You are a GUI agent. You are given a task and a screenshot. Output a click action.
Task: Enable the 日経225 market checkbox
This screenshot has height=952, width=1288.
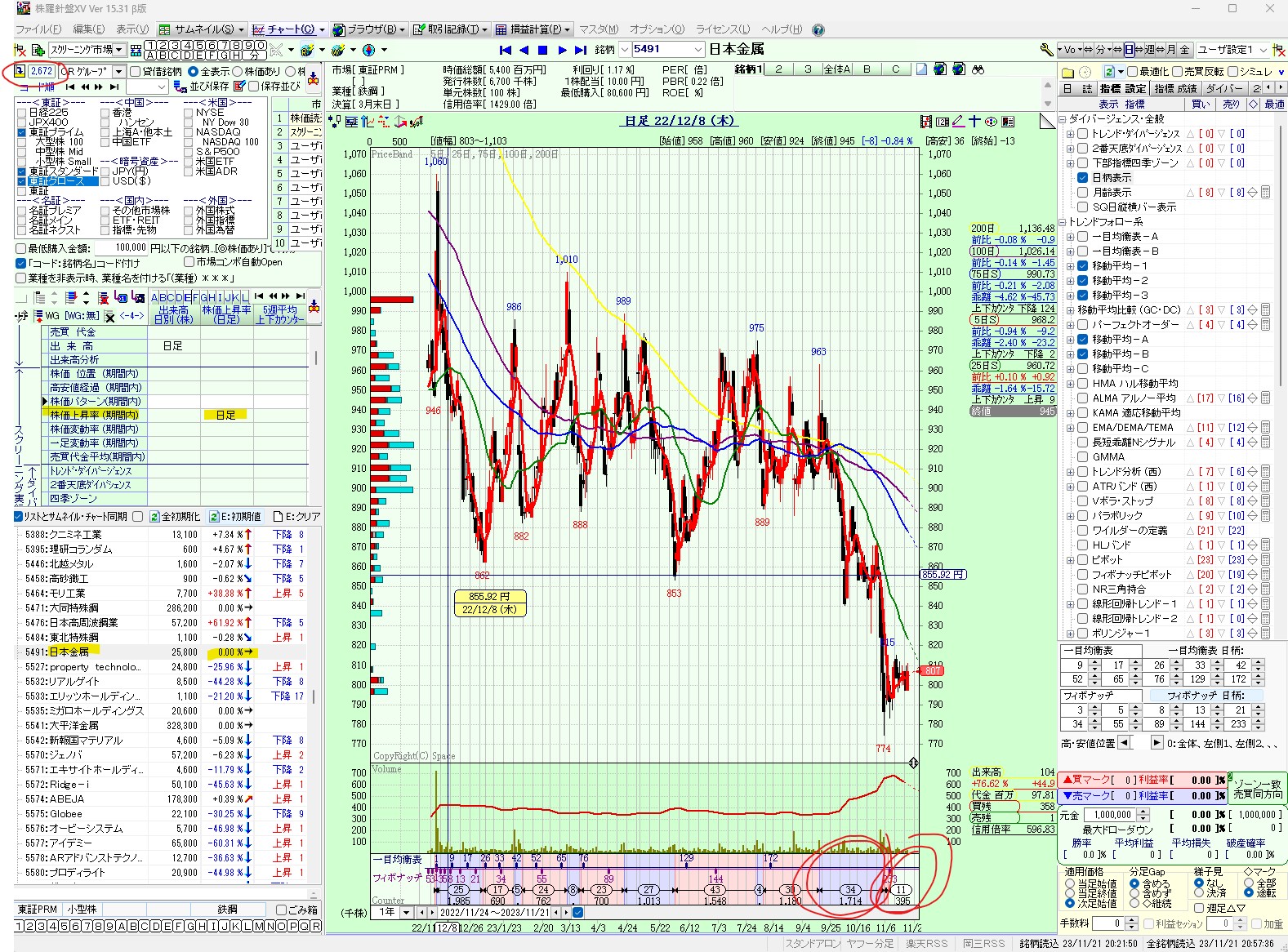click(22, 113)
